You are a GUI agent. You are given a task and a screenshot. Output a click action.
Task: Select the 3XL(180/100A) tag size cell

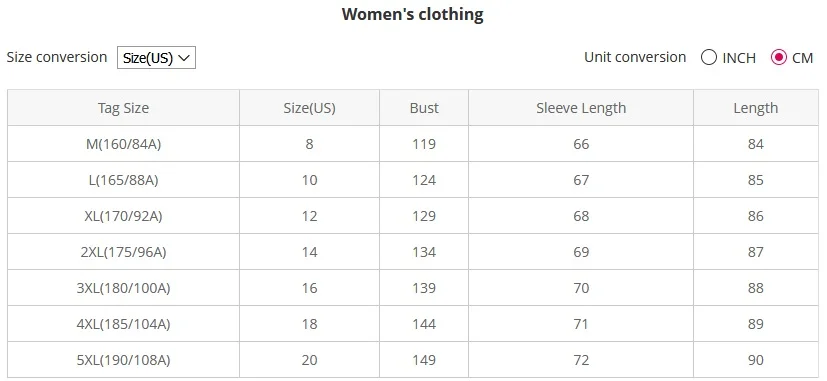coord(123,288)
